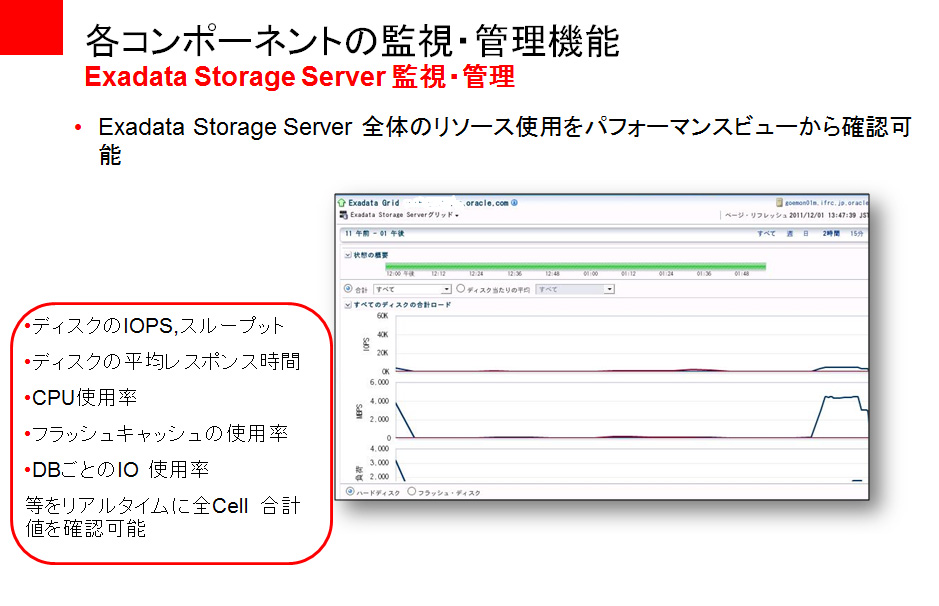Click the DBごとのIO 使用率 bullet text
Screen dimensions: 939x606
(x=120, y=469)
